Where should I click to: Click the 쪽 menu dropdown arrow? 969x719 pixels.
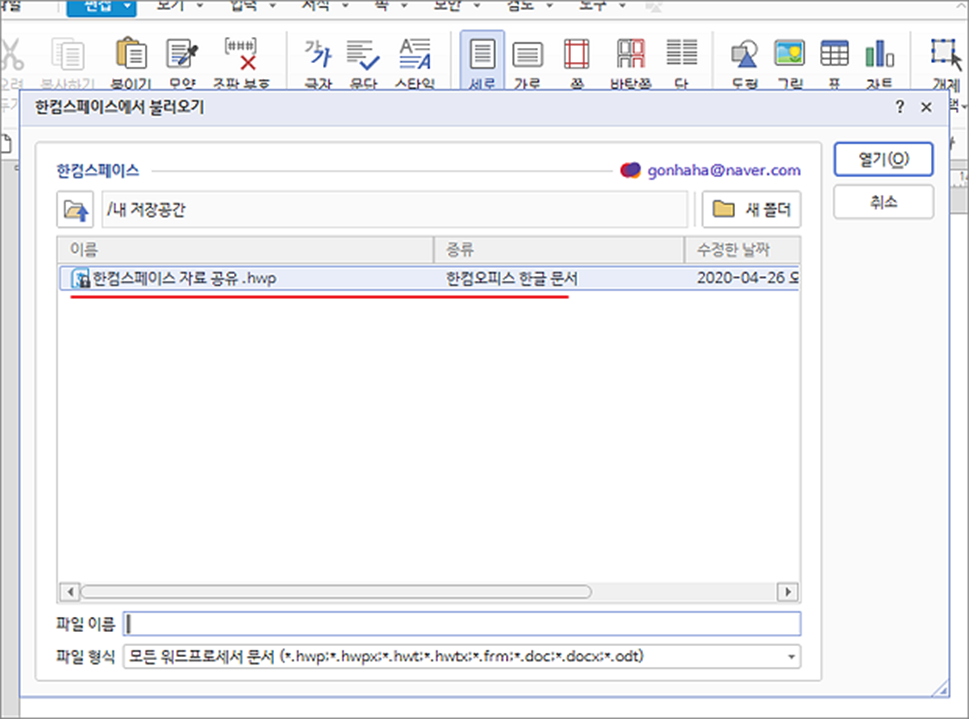pyautogui.click(x=404, y=6)
